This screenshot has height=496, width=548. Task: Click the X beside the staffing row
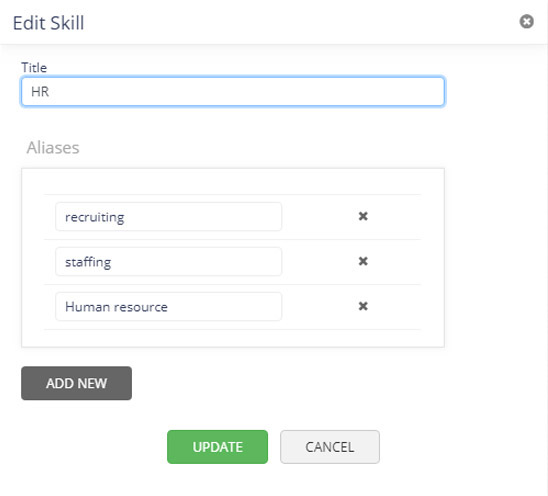(x=363, y=261)
